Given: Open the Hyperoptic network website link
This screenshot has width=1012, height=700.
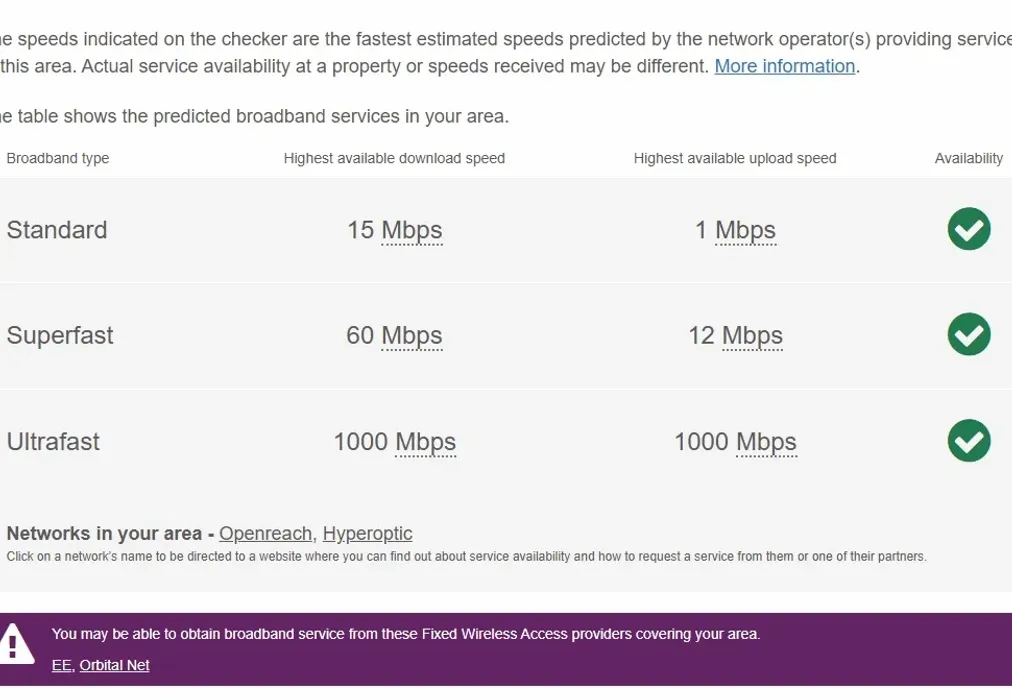Looking at the screenshot, I should pos(367,533).
